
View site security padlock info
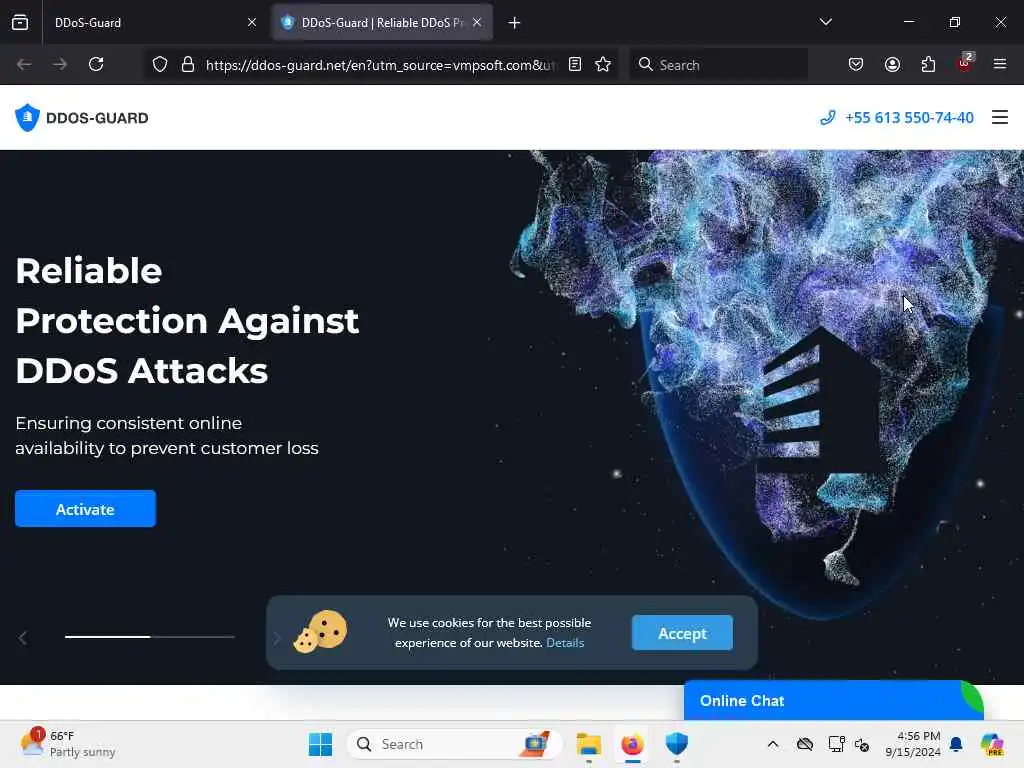point(188,65)
